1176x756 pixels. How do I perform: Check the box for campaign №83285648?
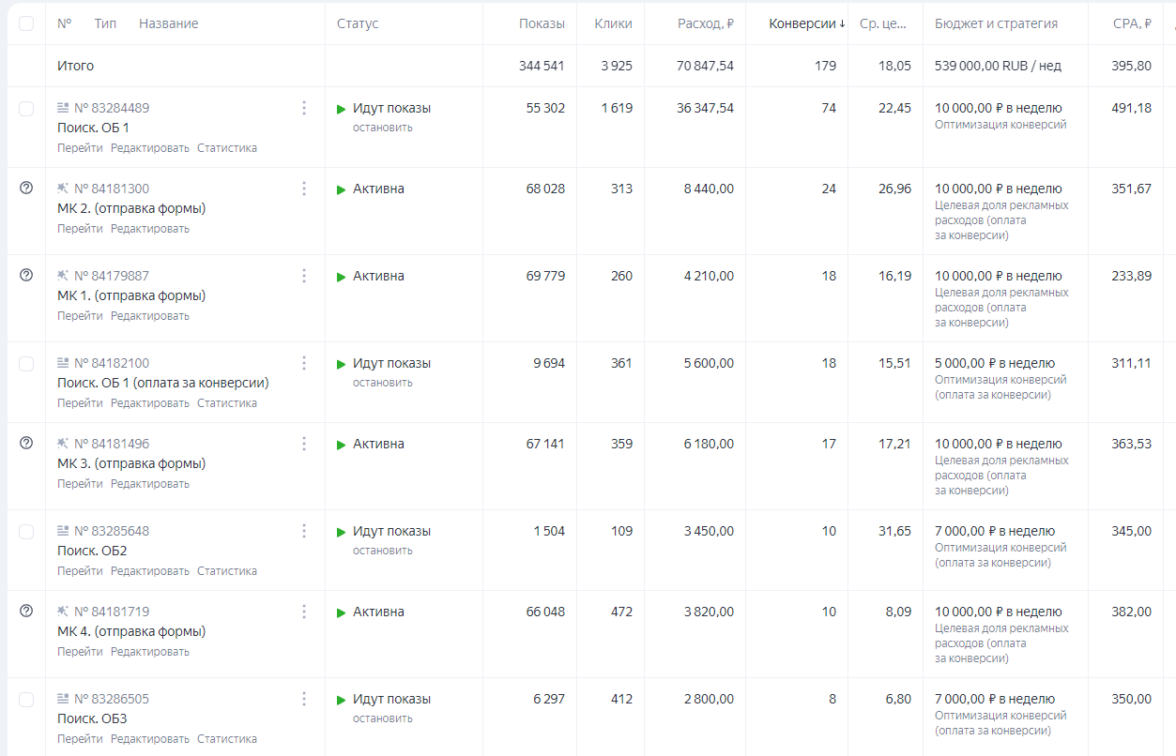[x=26, y=531]
